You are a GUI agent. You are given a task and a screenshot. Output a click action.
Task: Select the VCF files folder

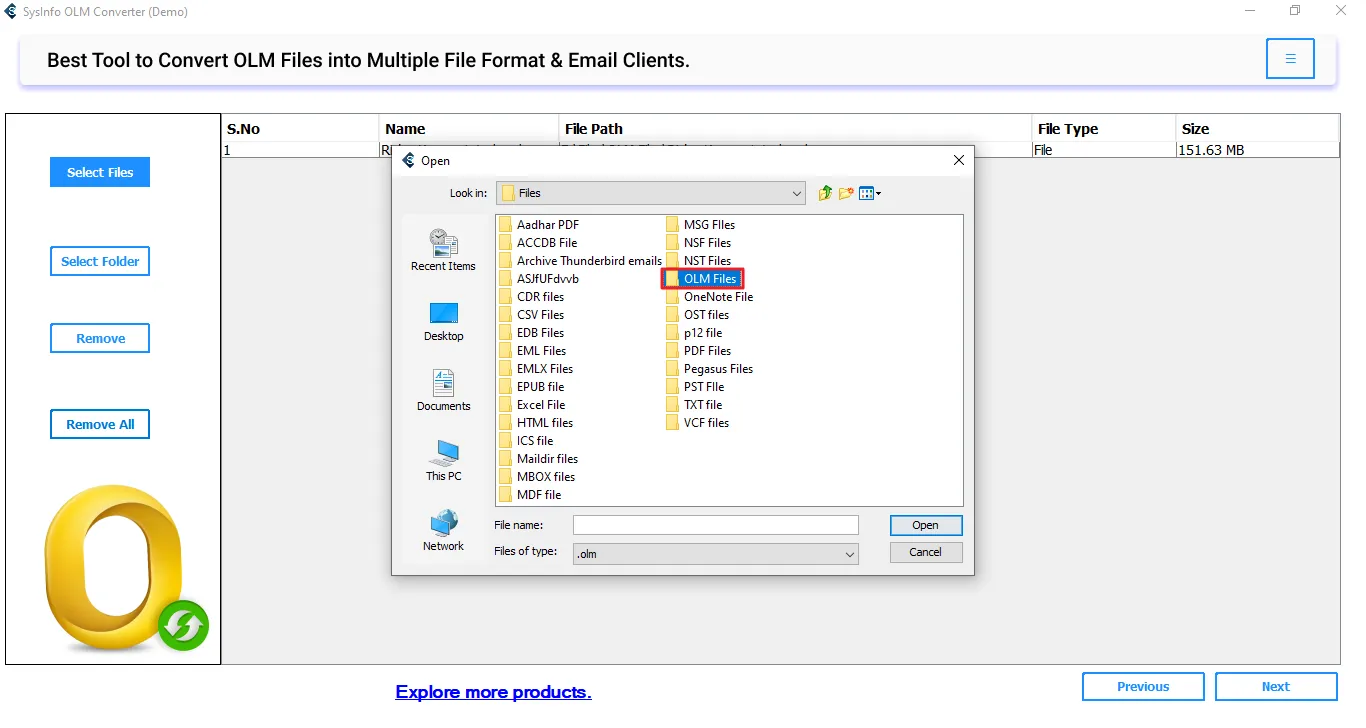(698, 423)
